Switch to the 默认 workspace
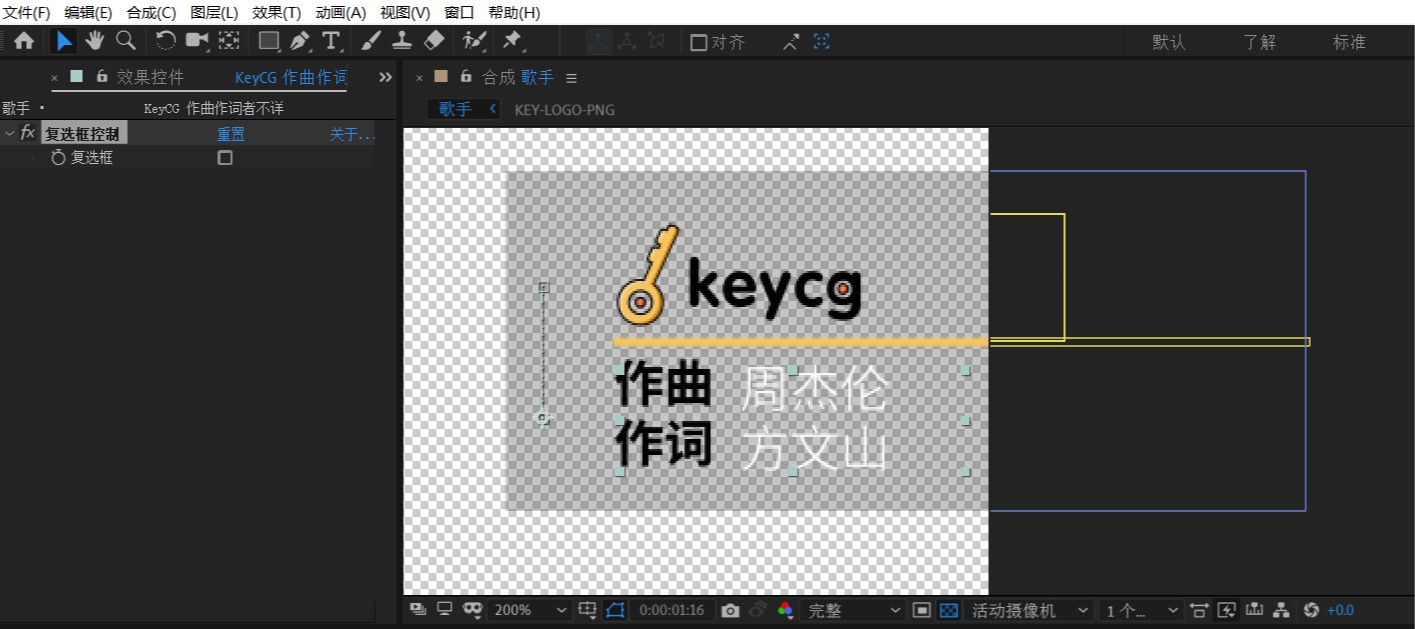1415x629 pixels. [1169, 42]
